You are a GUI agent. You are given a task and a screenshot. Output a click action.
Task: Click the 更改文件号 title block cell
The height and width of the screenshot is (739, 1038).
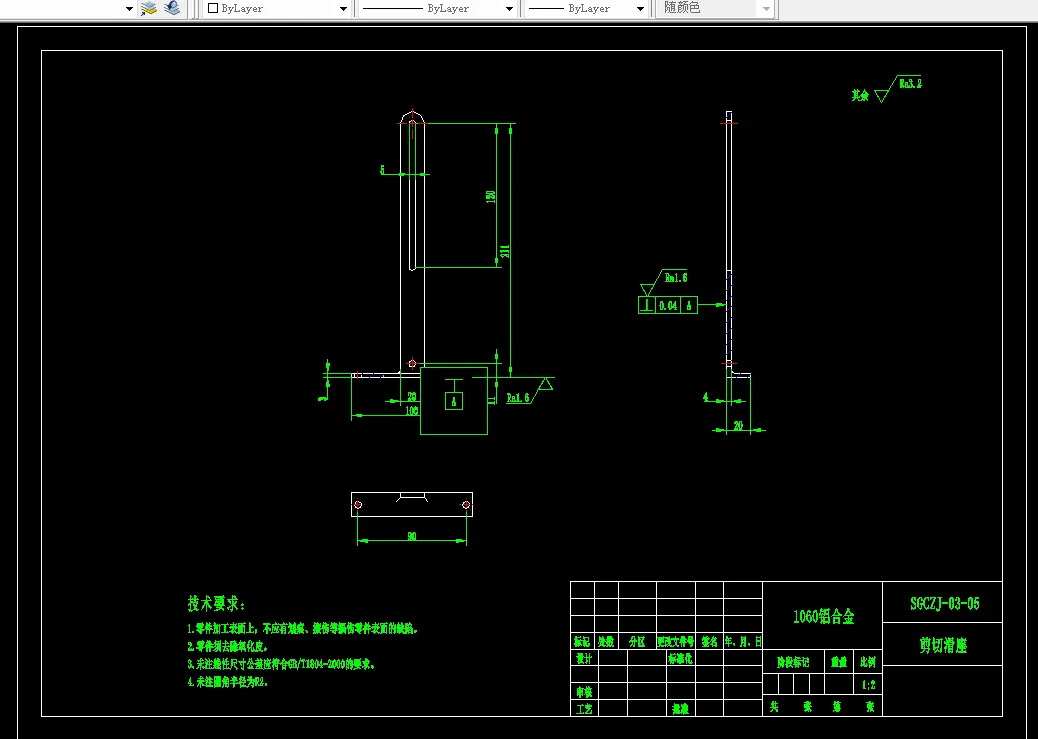click(675, 642)
